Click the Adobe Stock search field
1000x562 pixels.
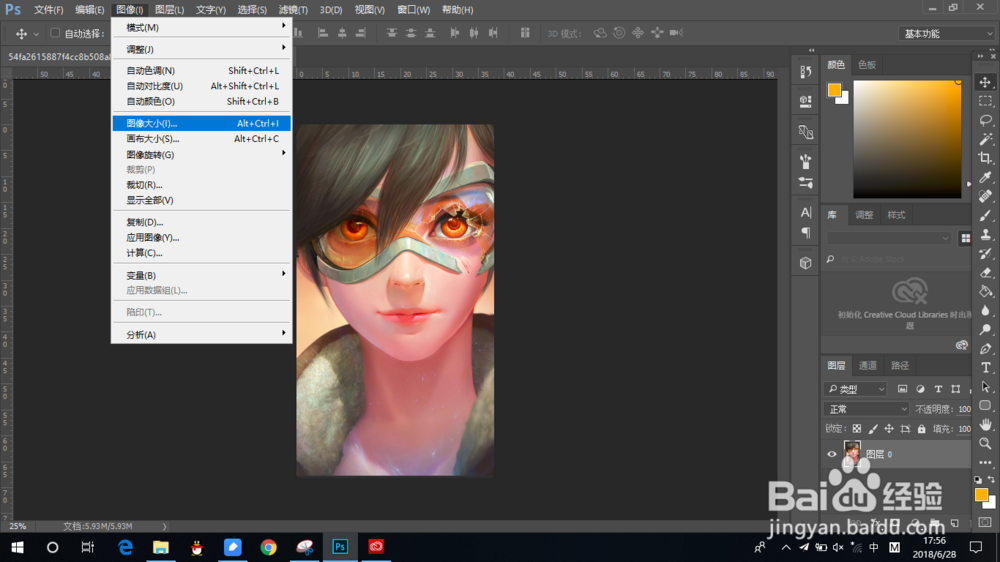tap(895, 259)
